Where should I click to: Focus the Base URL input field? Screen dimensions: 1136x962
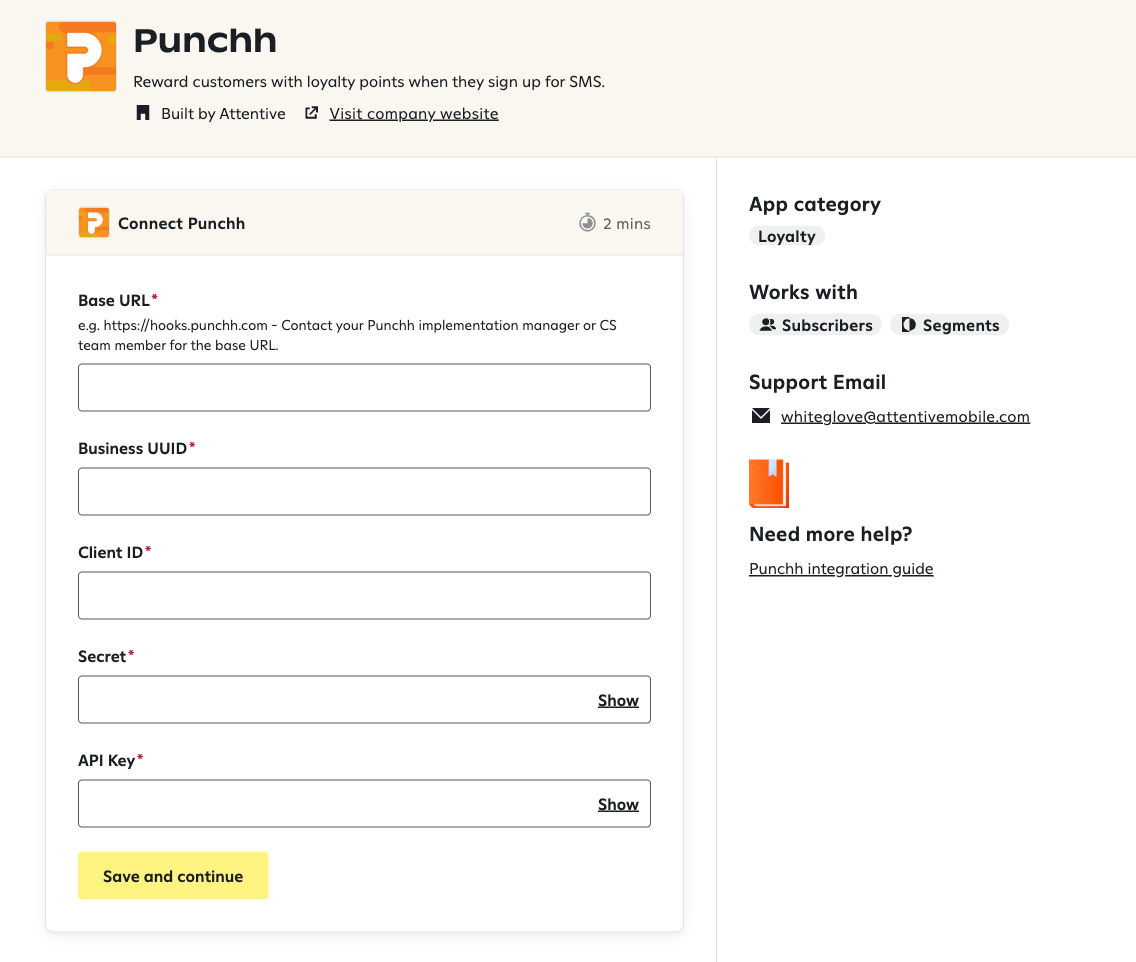[364, 388]
